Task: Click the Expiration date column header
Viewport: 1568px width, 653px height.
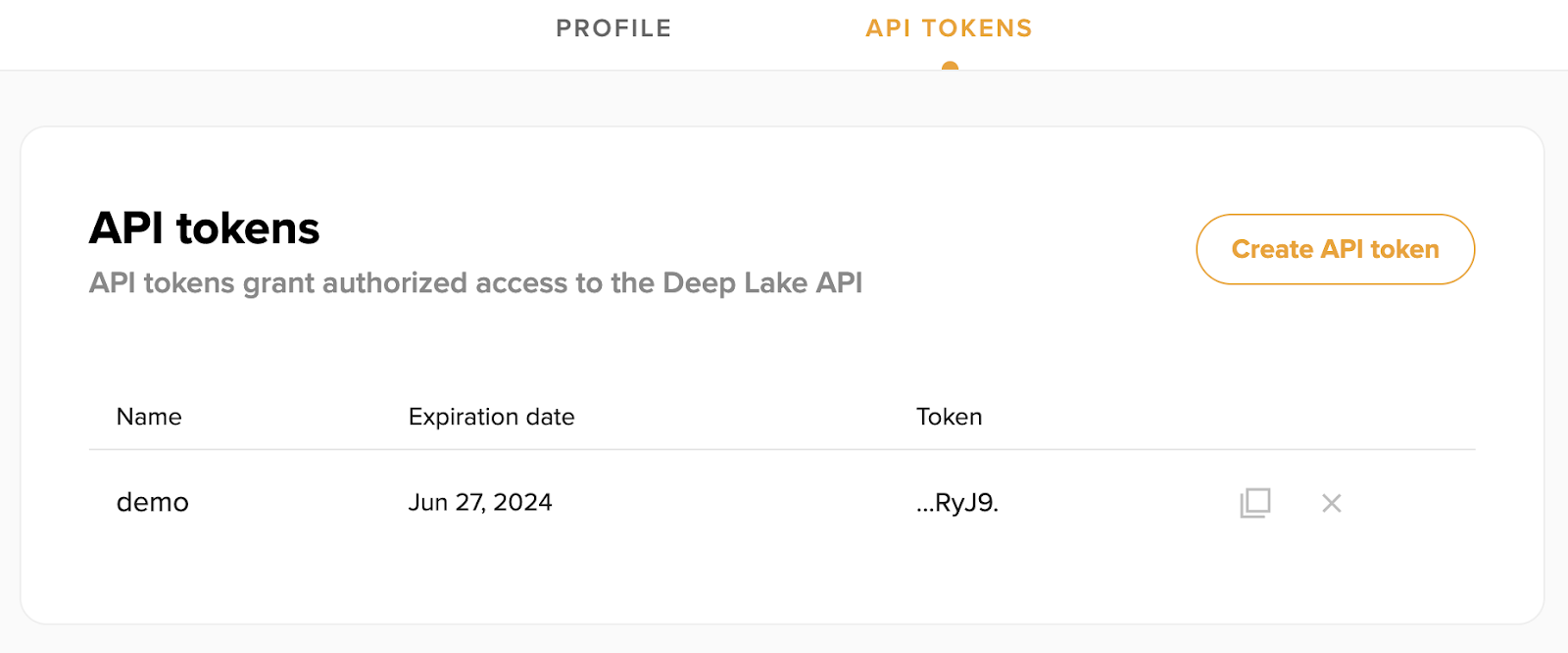Action: tap(491, 417)
